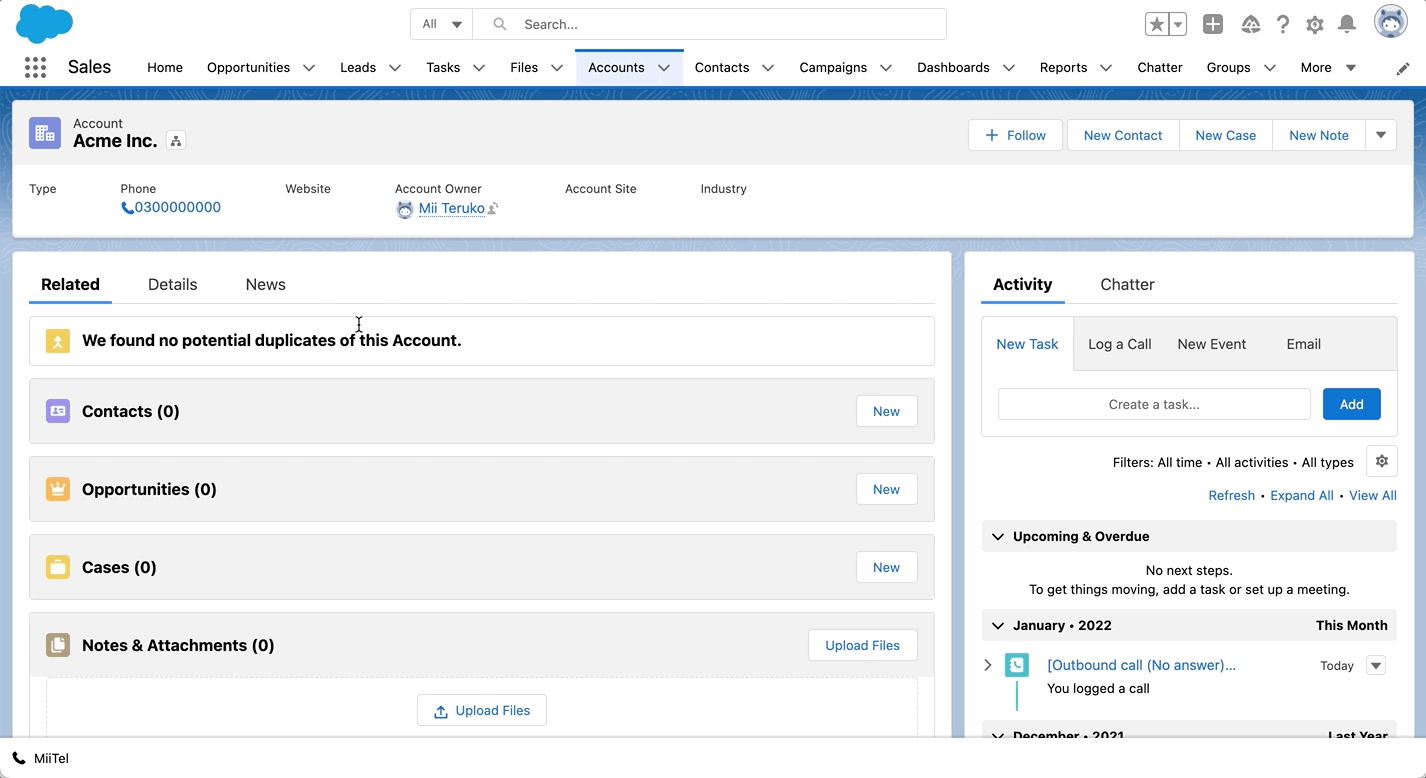Open the Setup gear icon

1315,24
